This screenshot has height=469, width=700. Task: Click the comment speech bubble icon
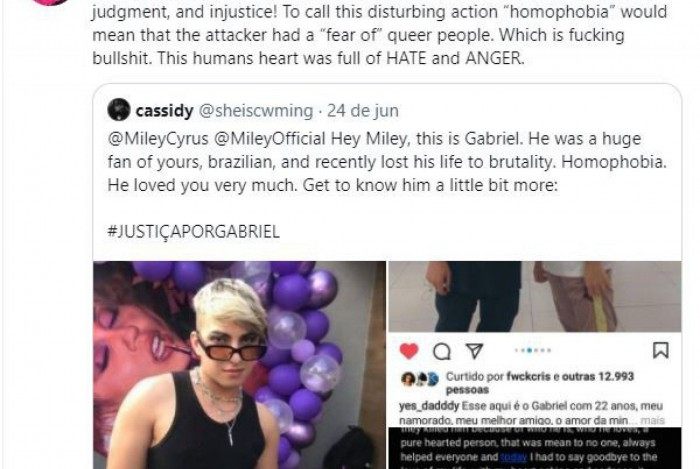442,352
